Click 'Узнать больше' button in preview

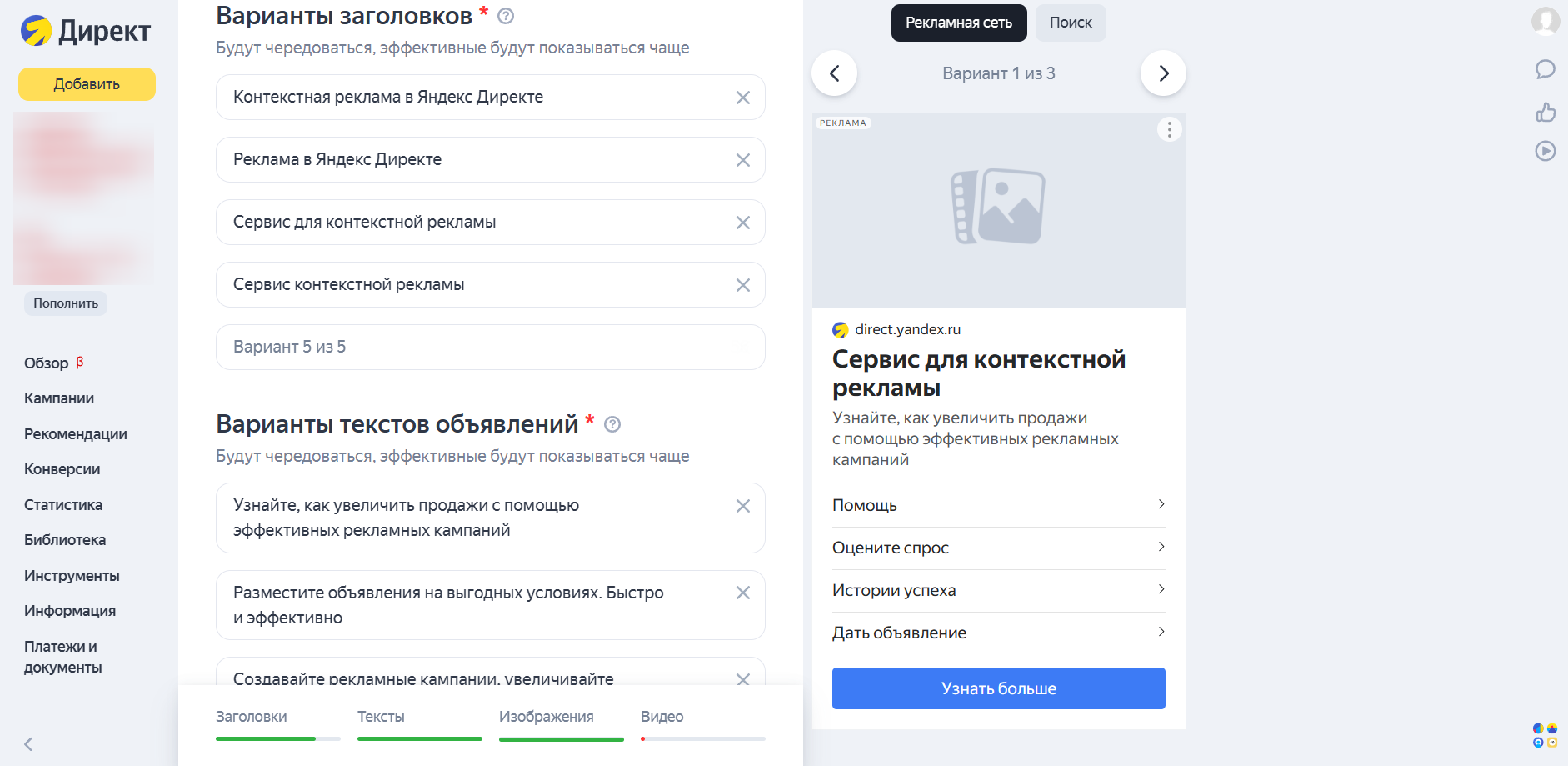tap(998, 688)
